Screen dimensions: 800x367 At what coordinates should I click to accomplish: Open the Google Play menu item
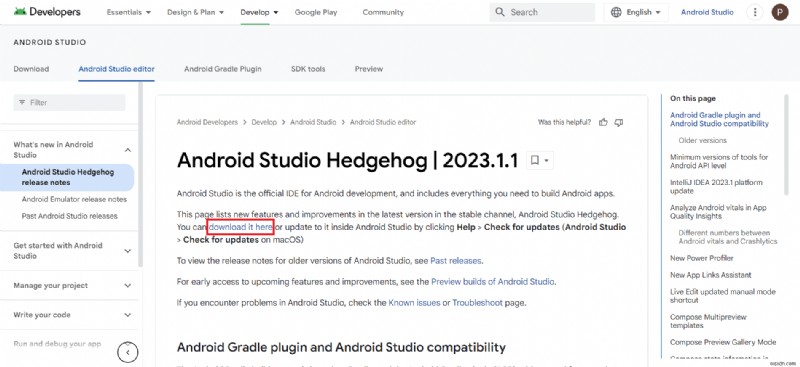316,12
